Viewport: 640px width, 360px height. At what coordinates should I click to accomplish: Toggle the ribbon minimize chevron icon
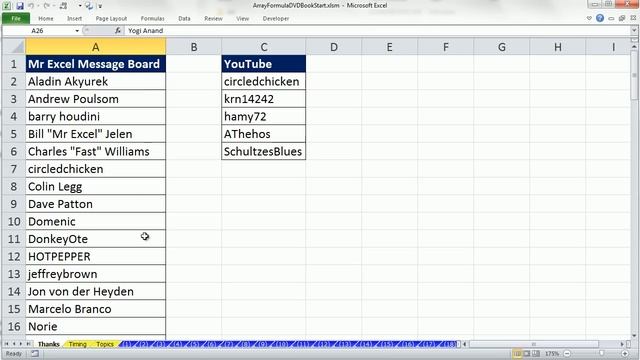(589, 18)
